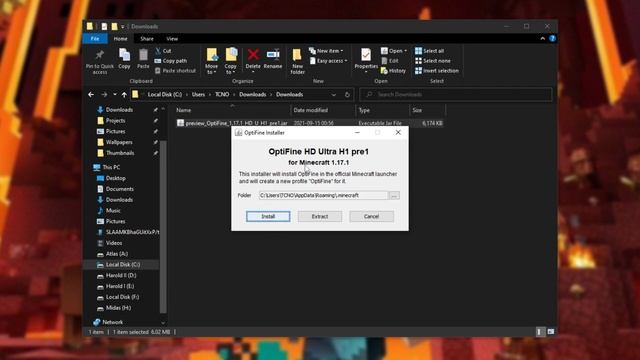Open Network in navigation pane

pyautogui.click(x=112, y=322)
